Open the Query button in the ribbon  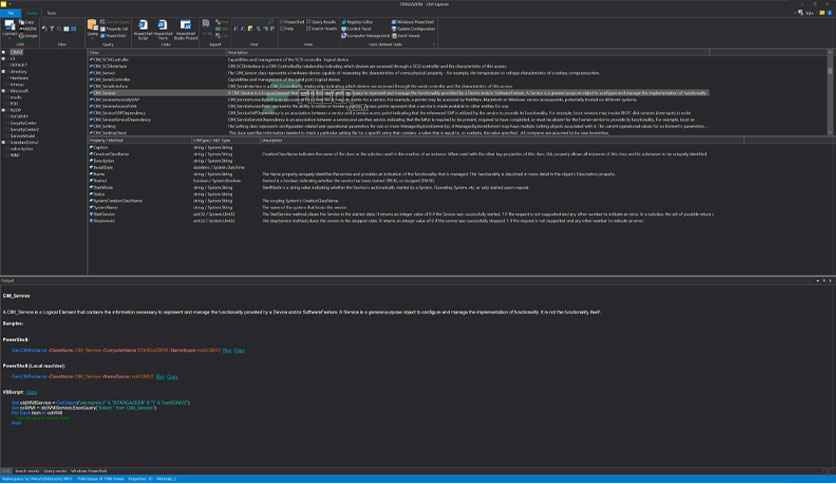pos(92,29)
